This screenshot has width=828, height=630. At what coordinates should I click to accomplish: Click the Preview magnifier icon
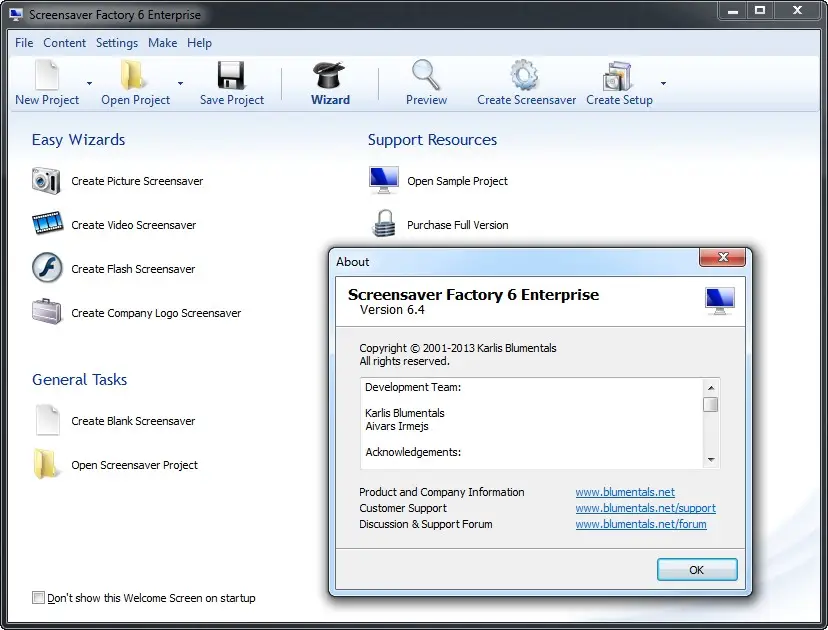[426, 75]
